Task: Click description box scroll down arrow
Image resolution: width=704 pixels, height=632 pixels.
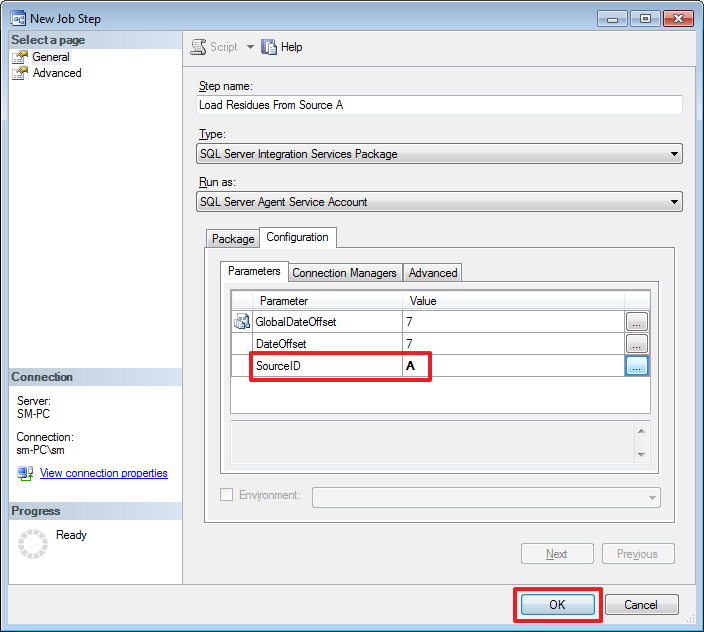Action: tap(641, 455)
